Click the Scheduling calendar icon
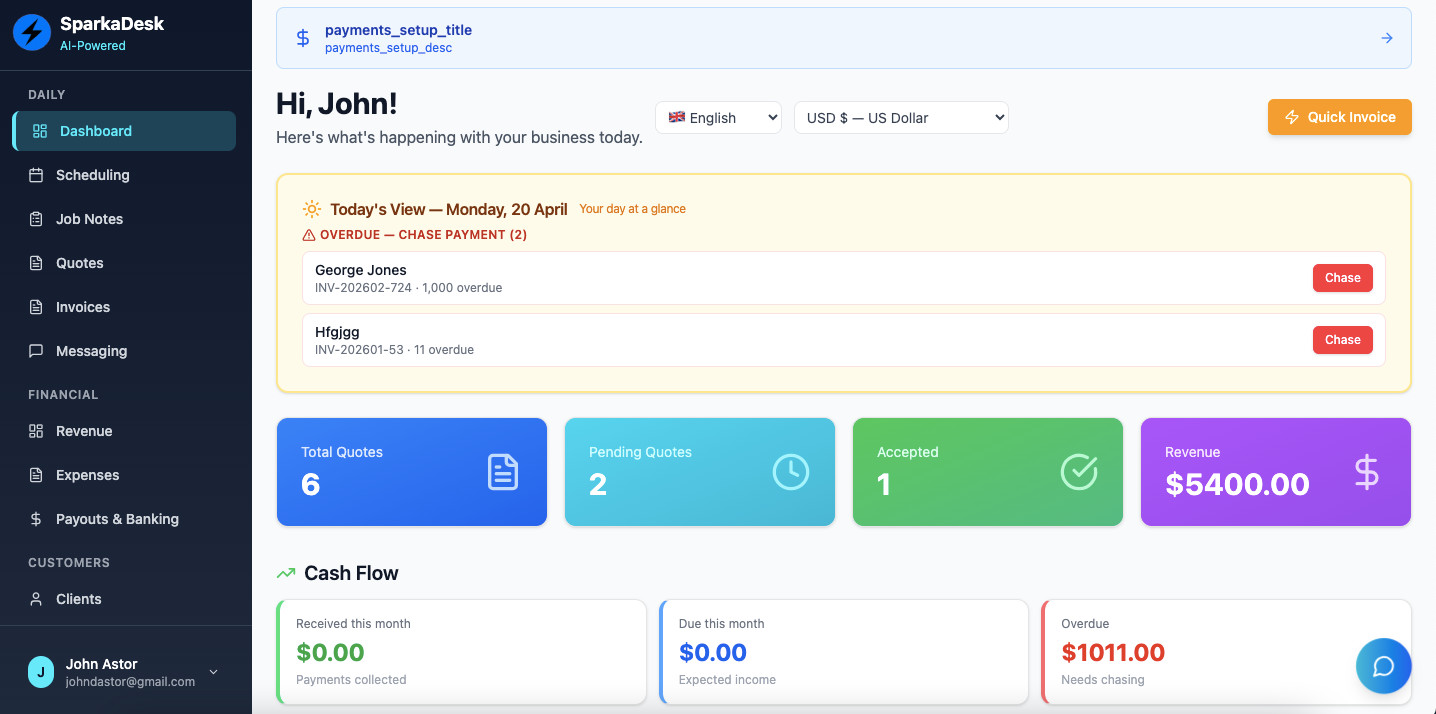This screenshot has width=1436, height=714. click(x=36, y=175)
